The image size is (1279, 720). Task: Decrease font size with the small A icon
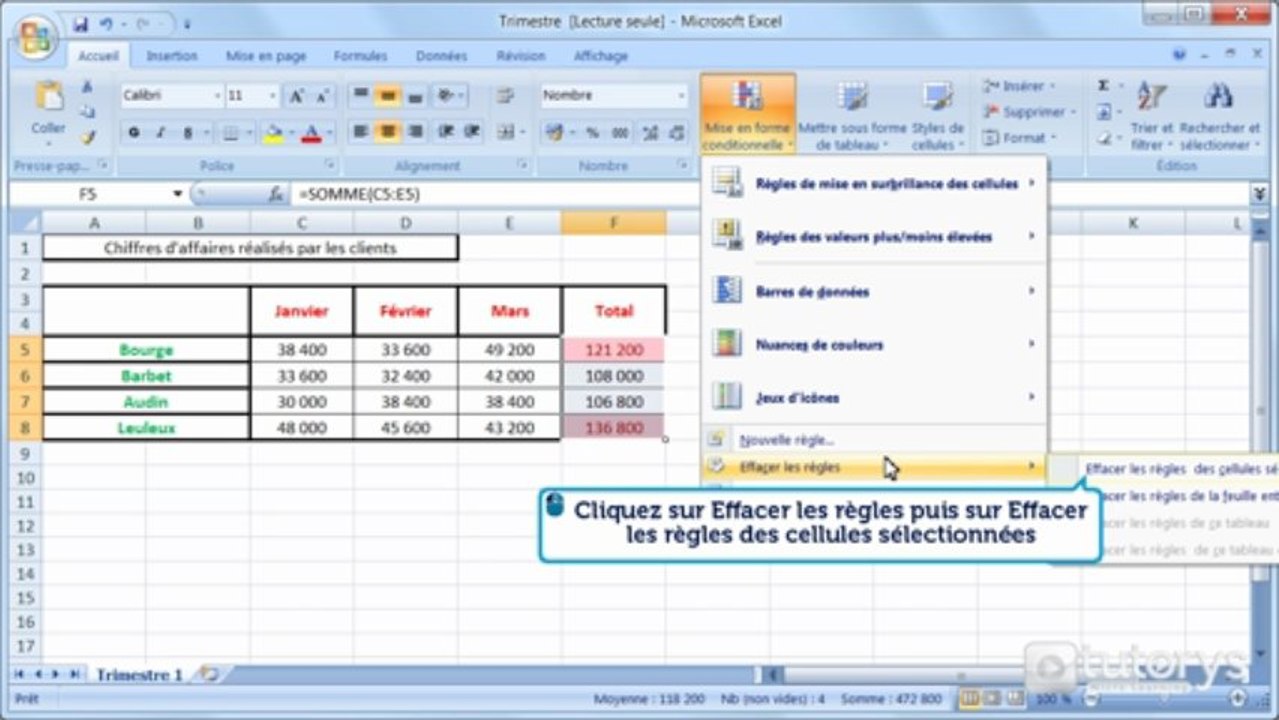click(x=322, y=96)
